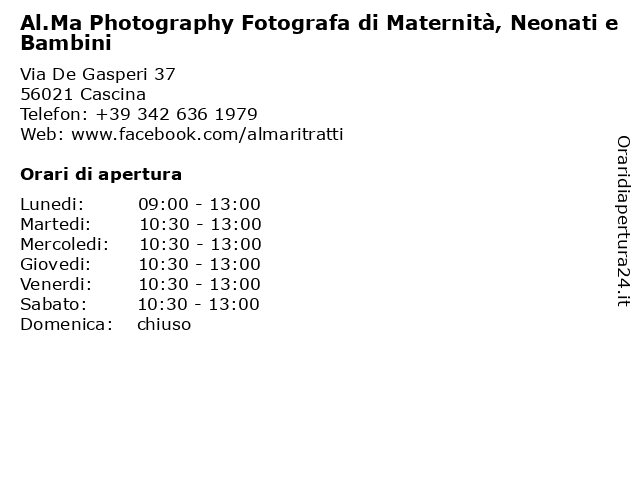Click the vertical Orariaperture24.it watermark
This screenshot has width=640, height=480.
point(623,221)
